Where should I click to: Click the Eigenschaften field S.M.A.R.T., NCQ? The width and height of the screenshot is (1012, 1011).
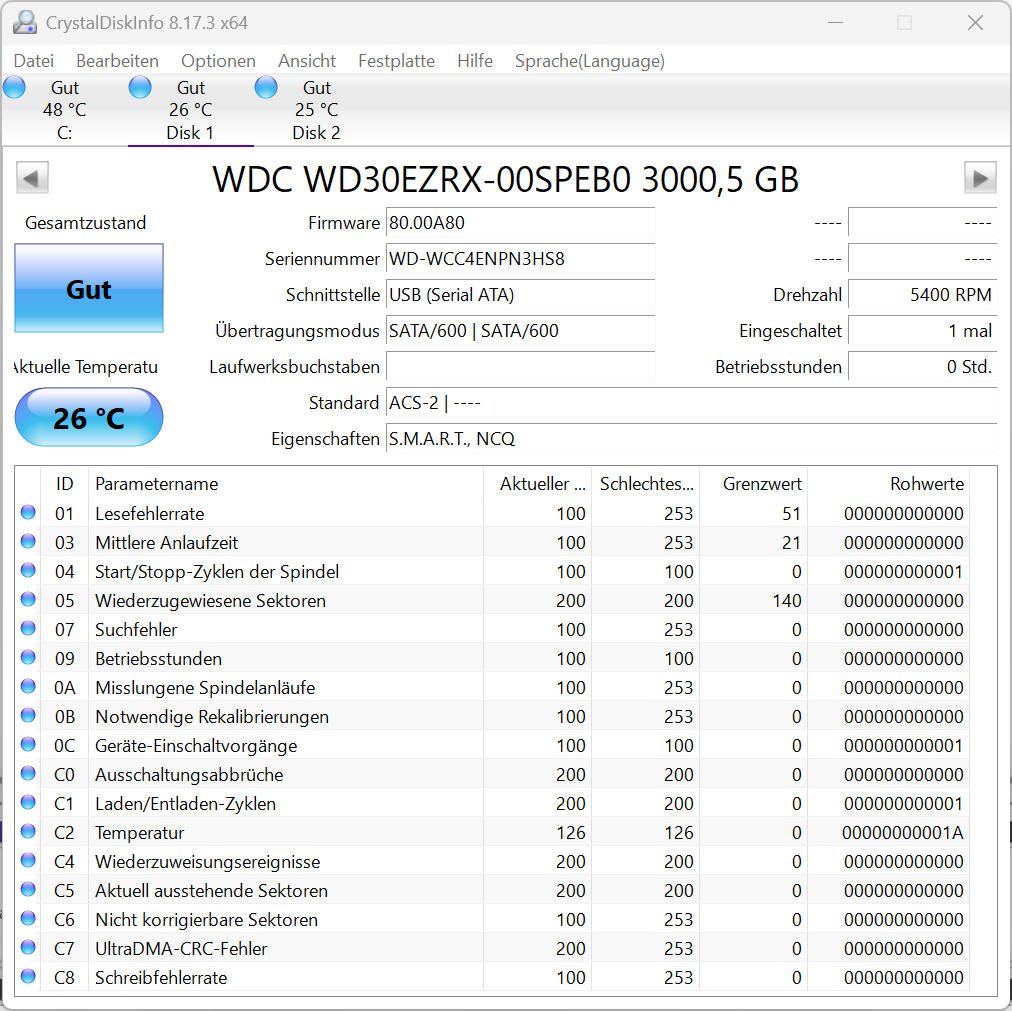pyautogui.click(x=691, y=439)
